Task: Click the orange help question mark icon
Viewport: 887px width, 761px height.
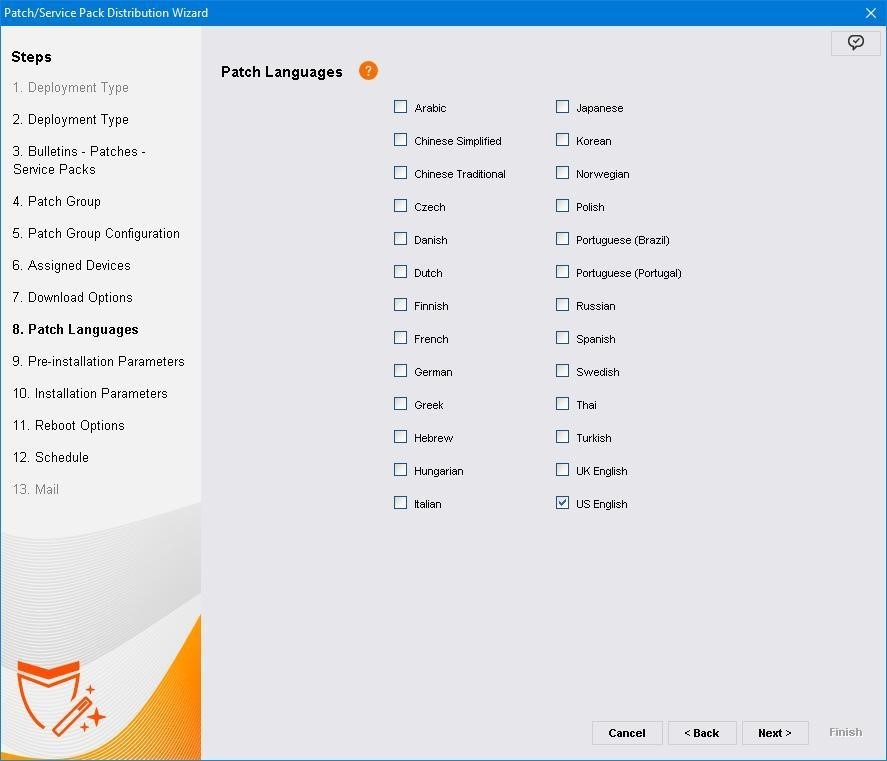Action: point(368,71)
